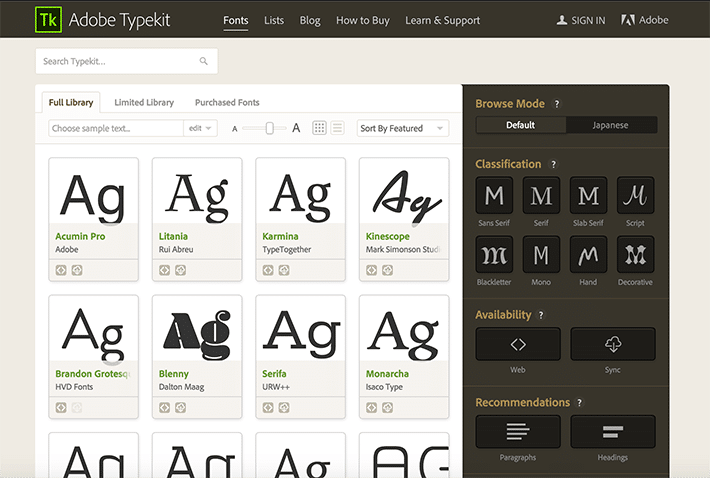The height and width of the screenshot is (478, 710).
Task: Click the Search Typekit input field
Action: pos(127,61)
